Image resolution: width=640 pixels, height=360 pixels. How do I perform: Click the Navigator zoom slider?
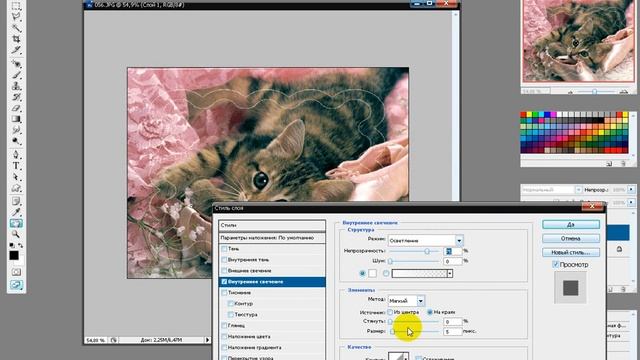pos(594,91)
